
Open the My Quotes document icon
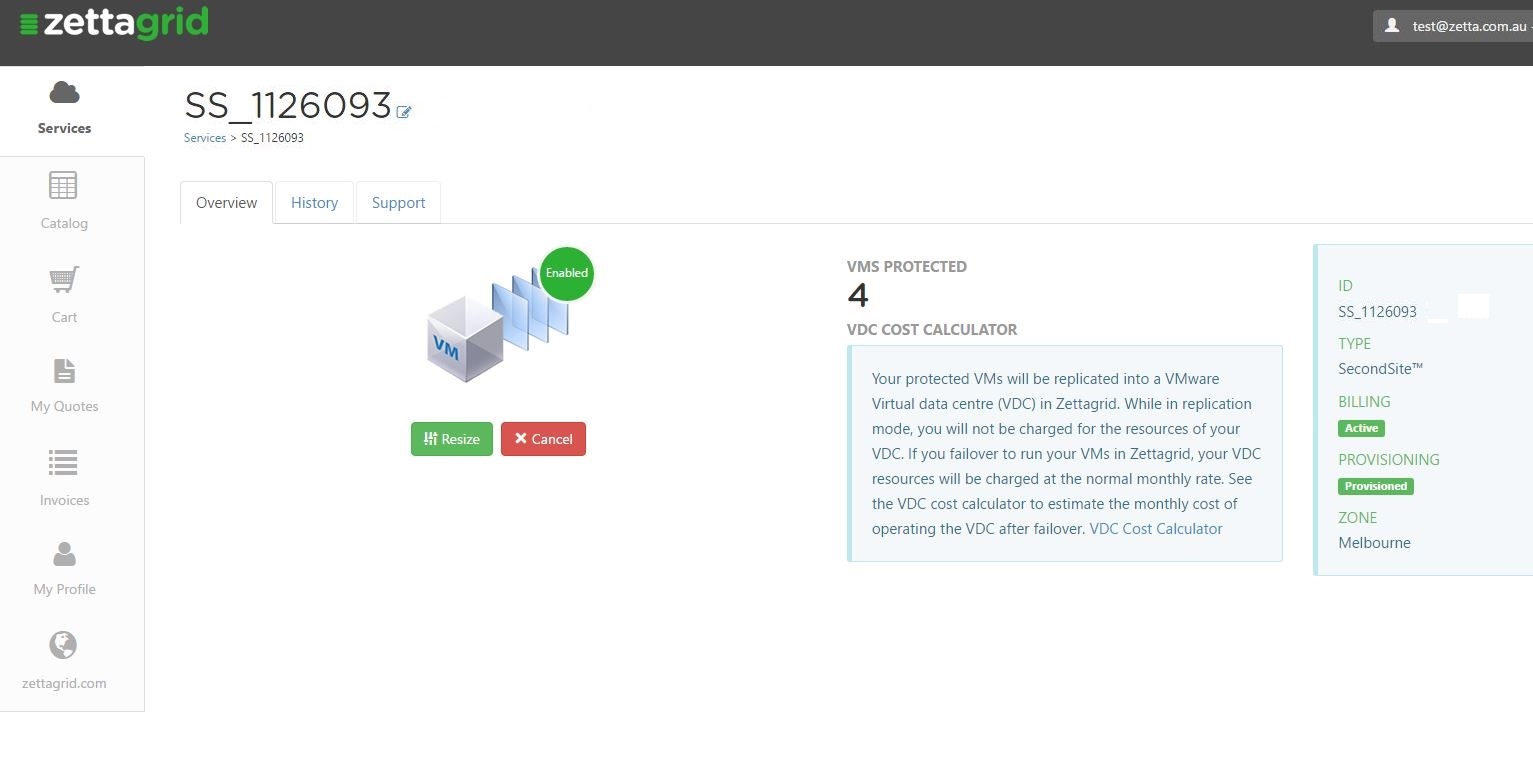coord(64,371)
